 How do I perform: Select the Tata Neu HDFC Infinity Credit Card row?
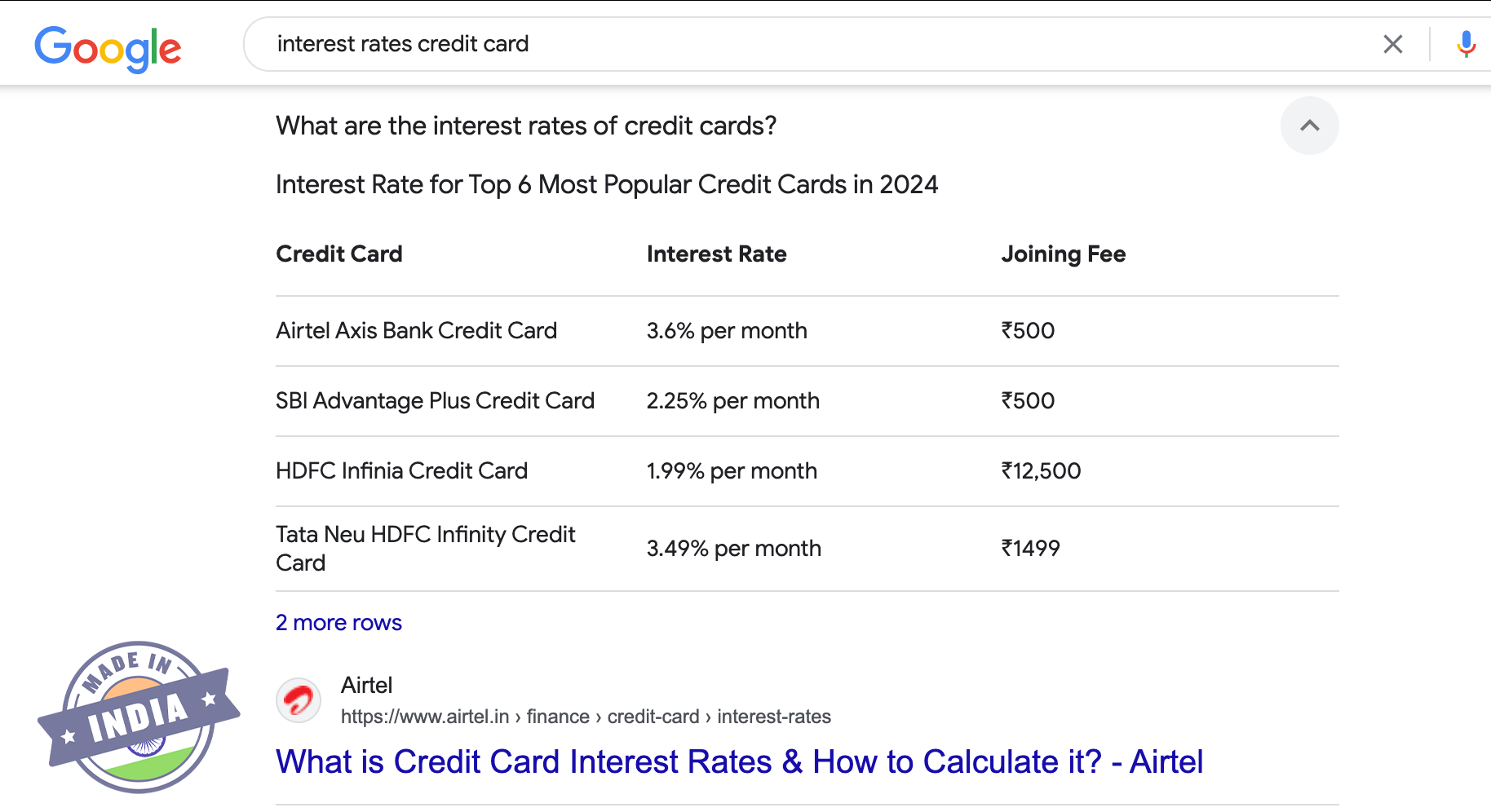coord(425,548)
